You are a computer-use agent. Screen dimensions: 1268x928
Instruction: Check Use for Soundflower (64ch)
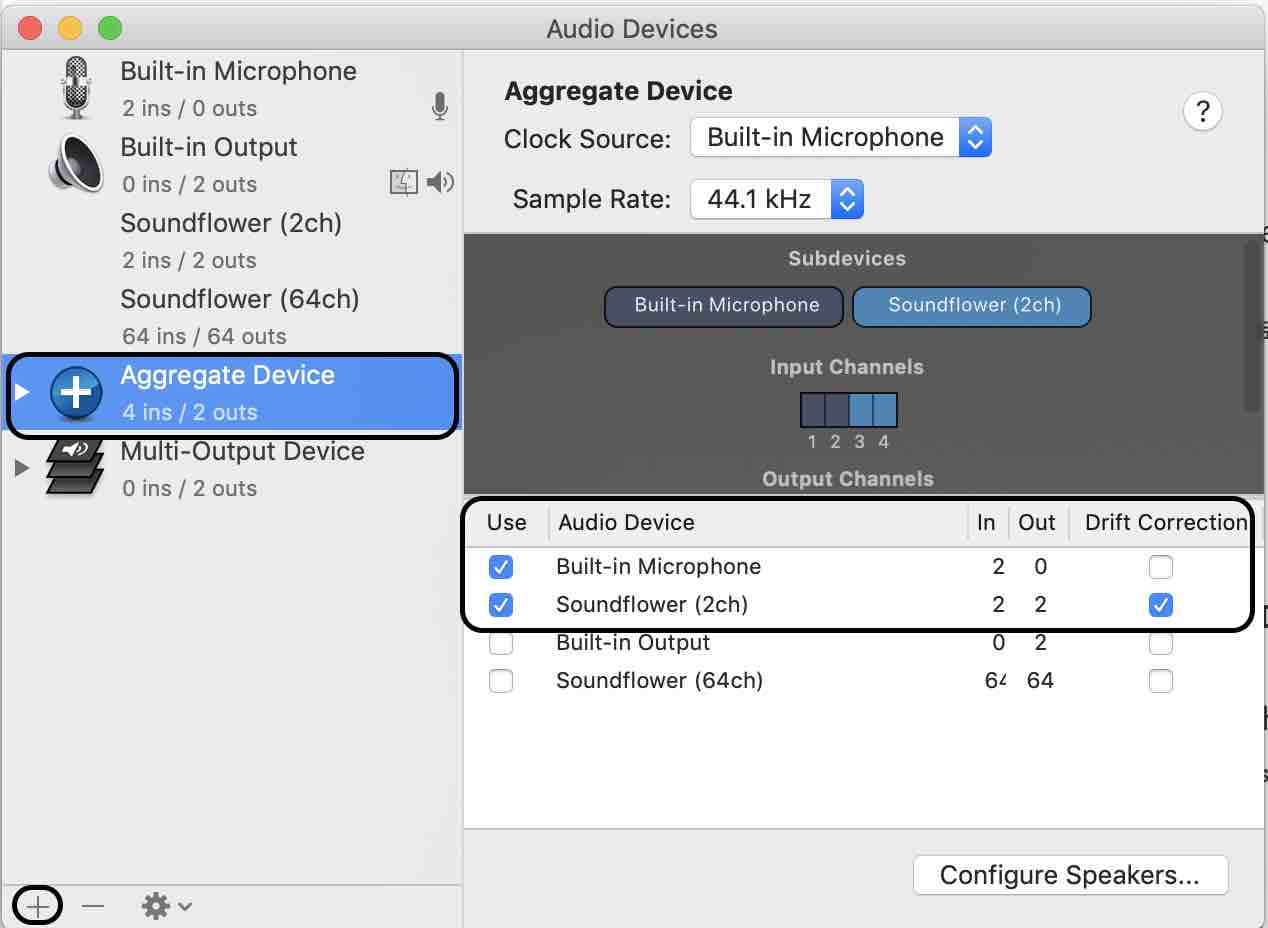pos(501,681)
